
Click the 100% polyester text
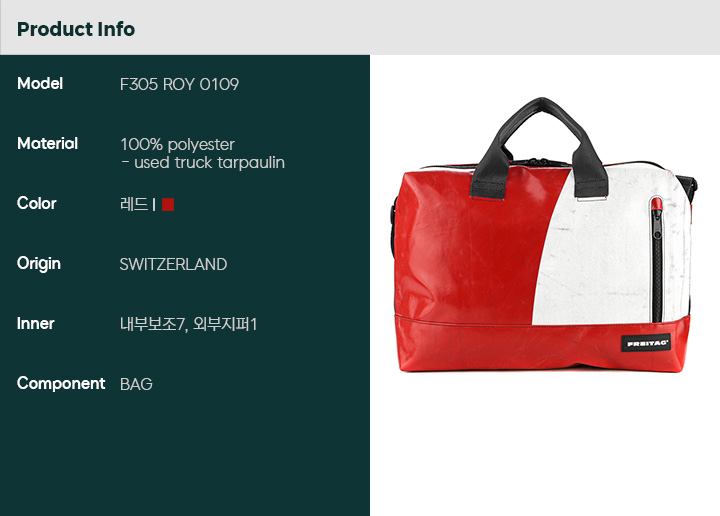pos(177,145)
